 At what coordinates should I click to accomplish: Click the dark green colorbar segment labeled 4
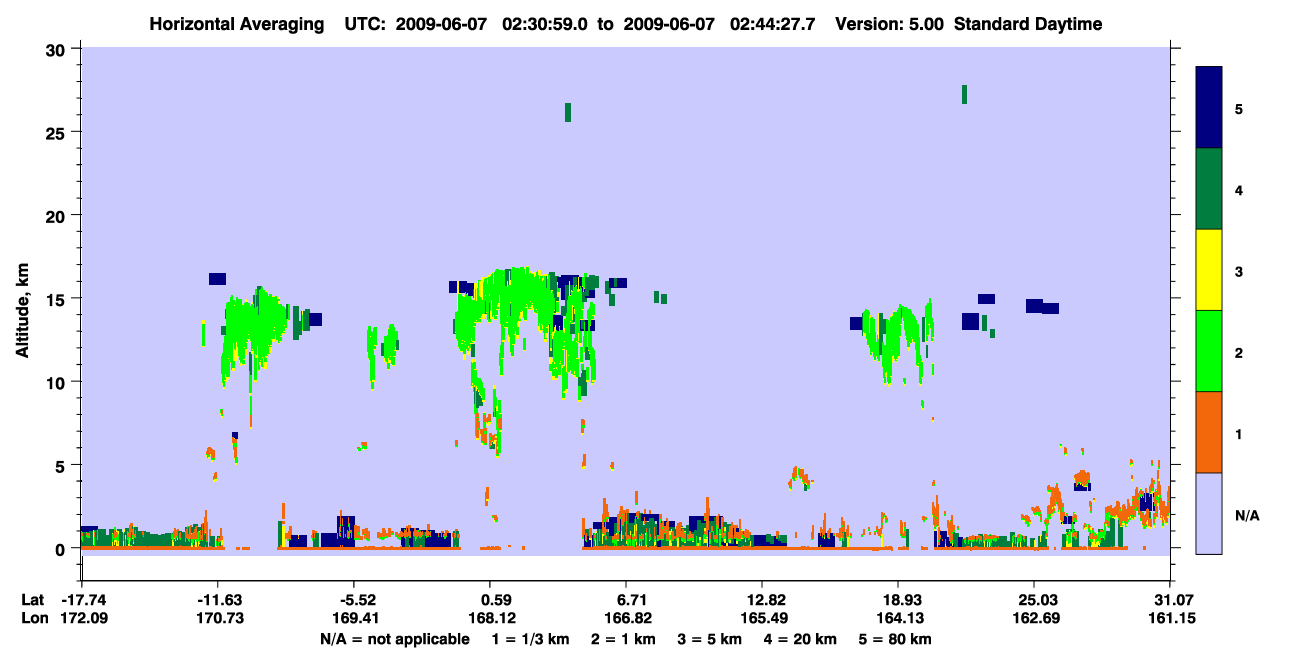[1209, 189]
